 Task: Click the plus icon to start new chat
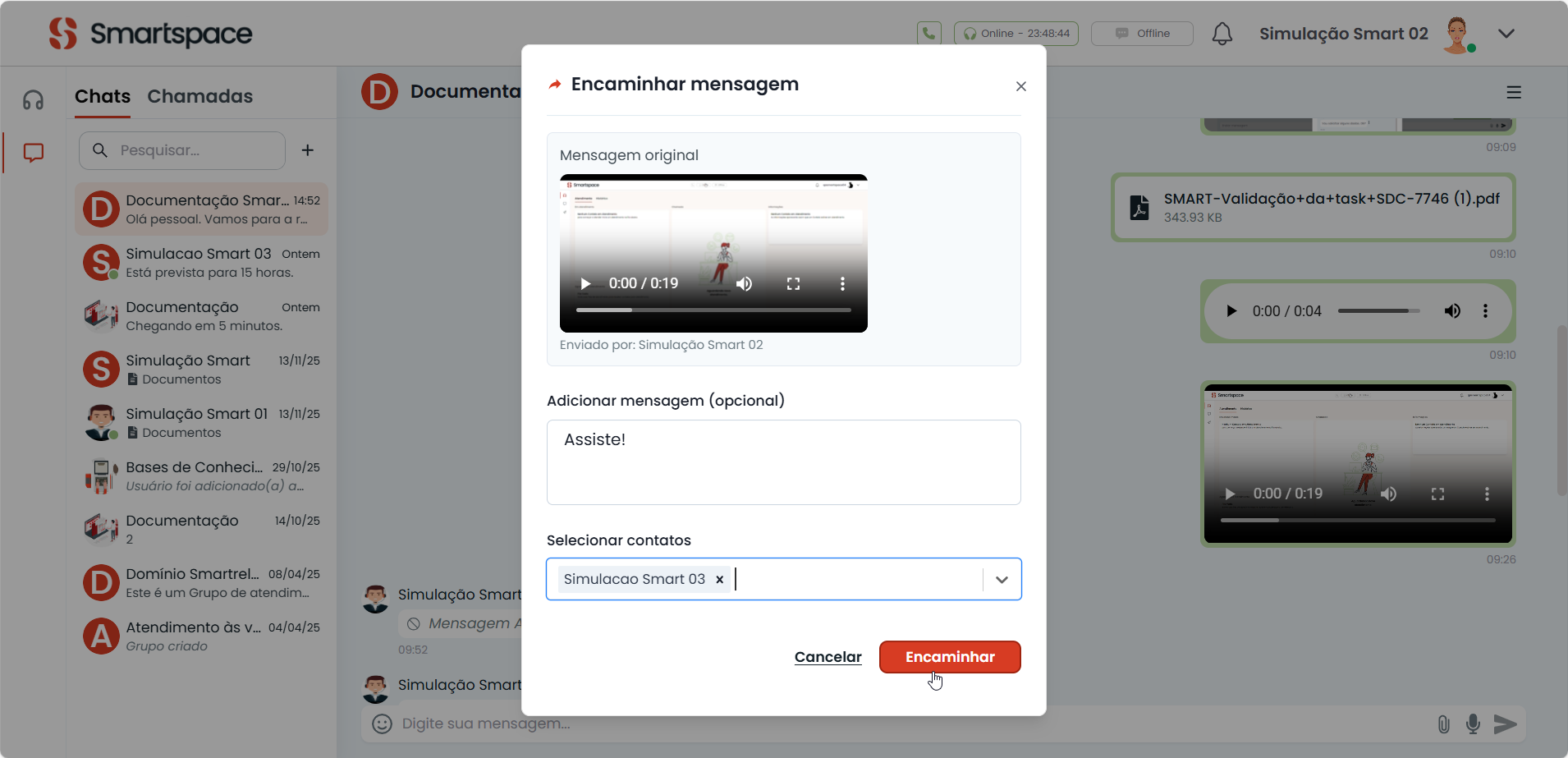tap(308, 150)
